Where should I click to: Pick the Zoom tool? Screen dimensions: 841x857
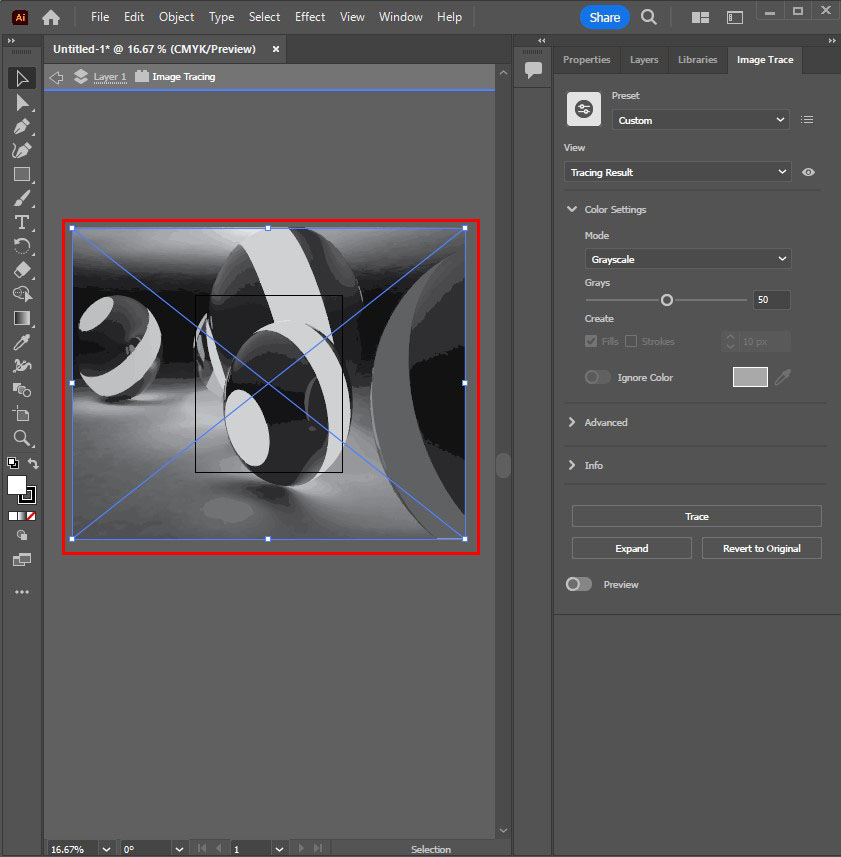(22, 438)
